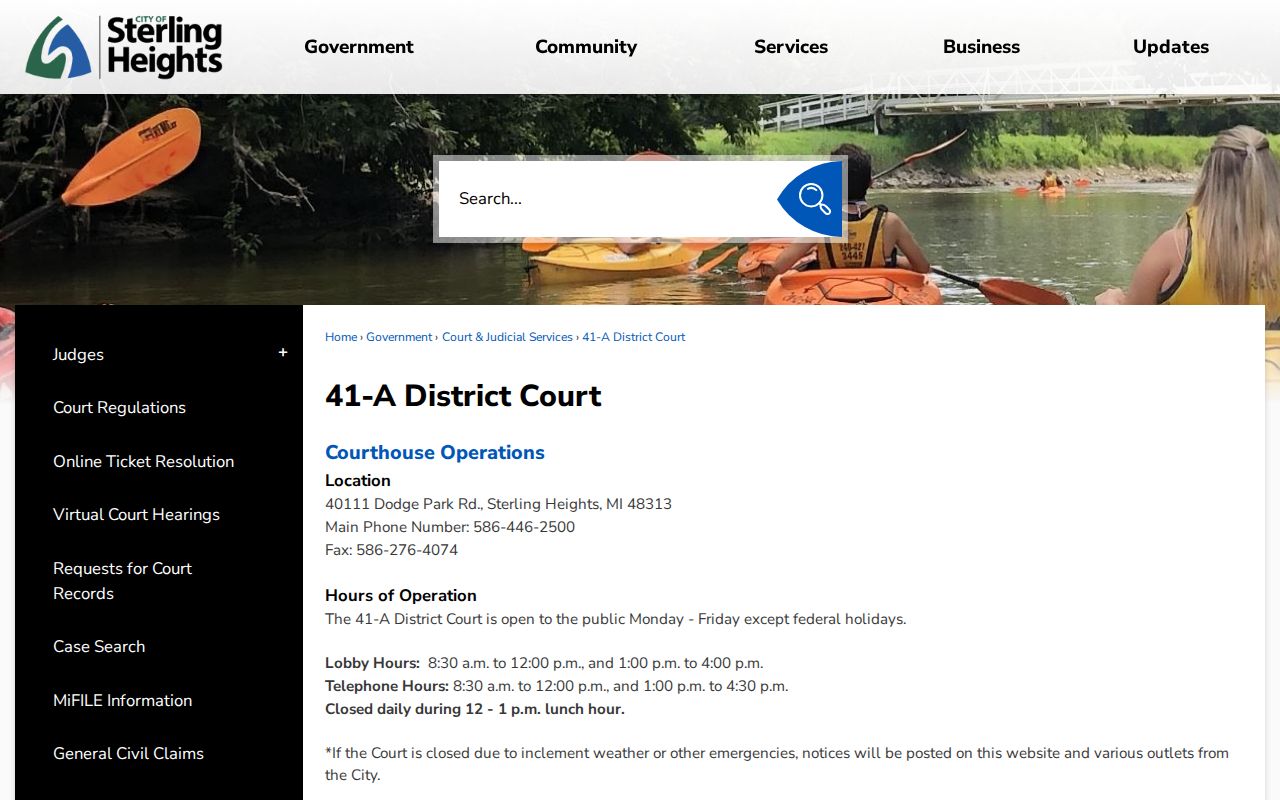The height and width of the screenshot is (800, 1280).
Task: Click into the Search field
Action: (608, 199)
